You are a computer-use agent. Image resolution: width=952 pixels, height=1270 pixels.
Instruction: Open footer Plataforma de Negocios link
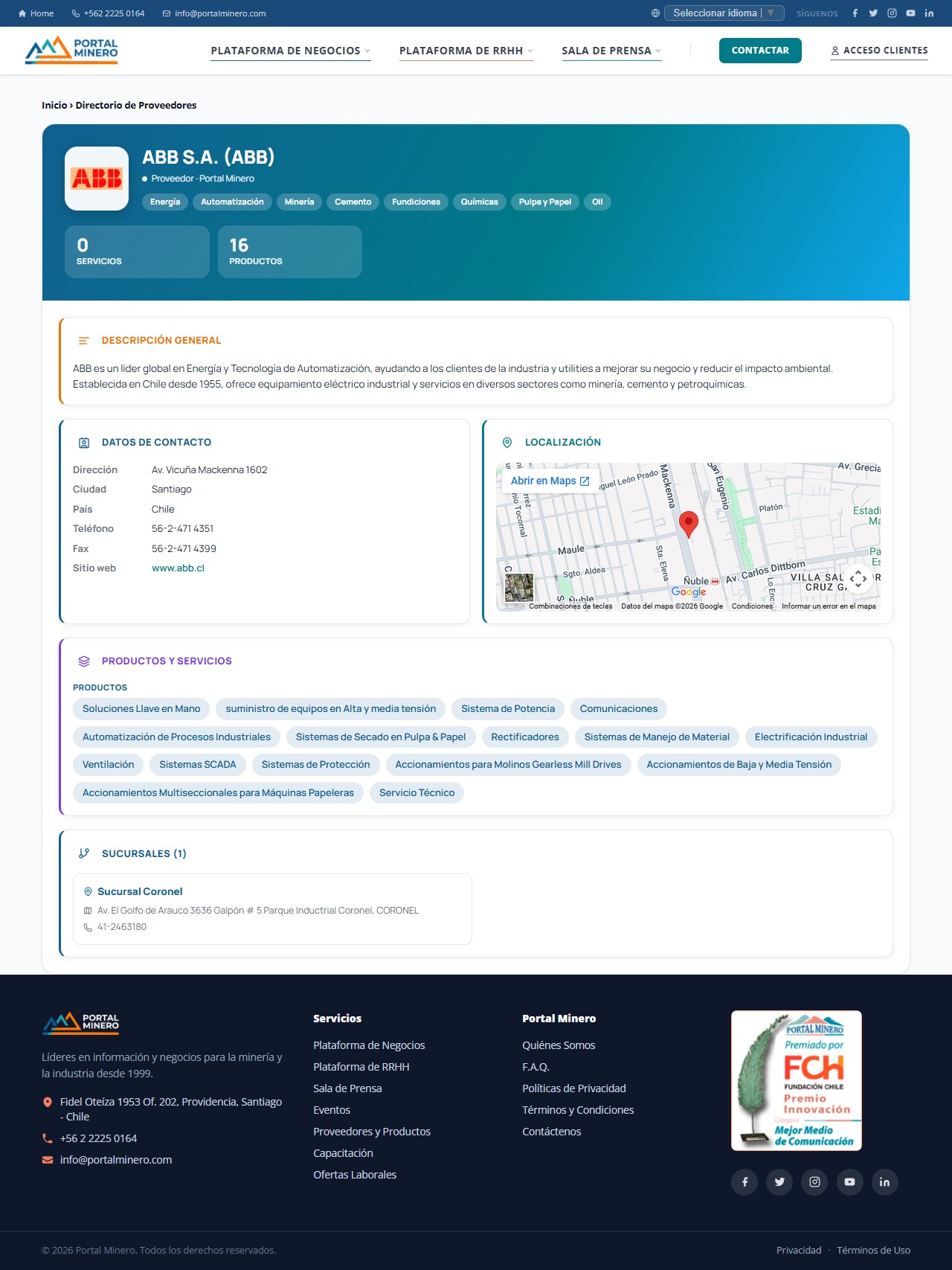coord(369,1045)
